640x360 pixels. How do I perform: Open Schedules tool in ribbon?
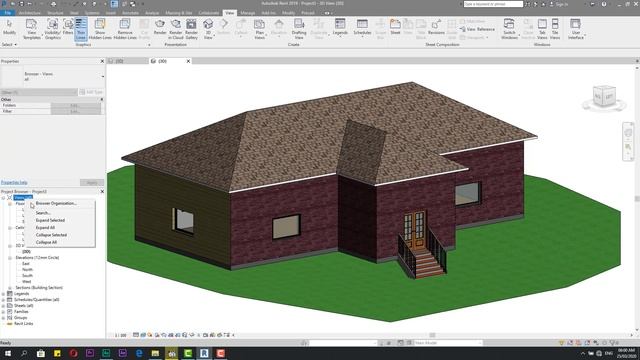(x=362, y=28)
